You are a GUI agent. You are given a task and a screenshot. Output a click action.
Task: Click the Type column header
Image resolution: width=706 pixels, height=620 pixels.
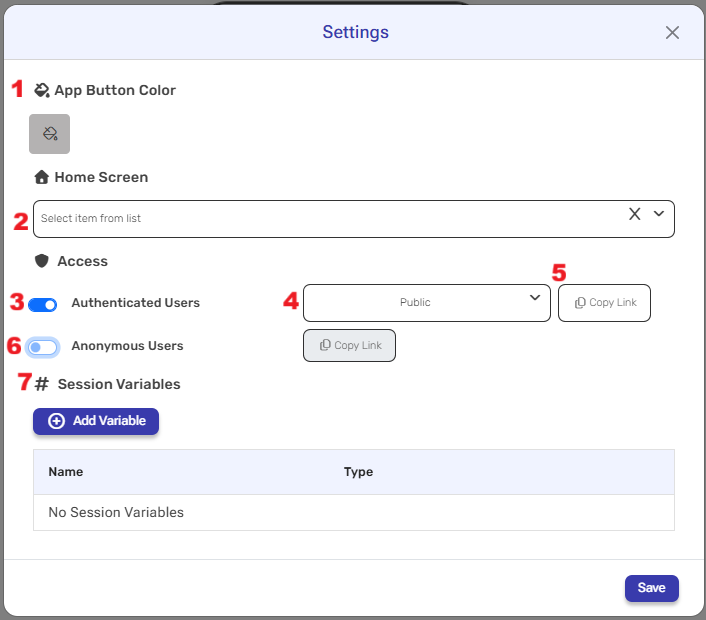[x=358, y=472]
